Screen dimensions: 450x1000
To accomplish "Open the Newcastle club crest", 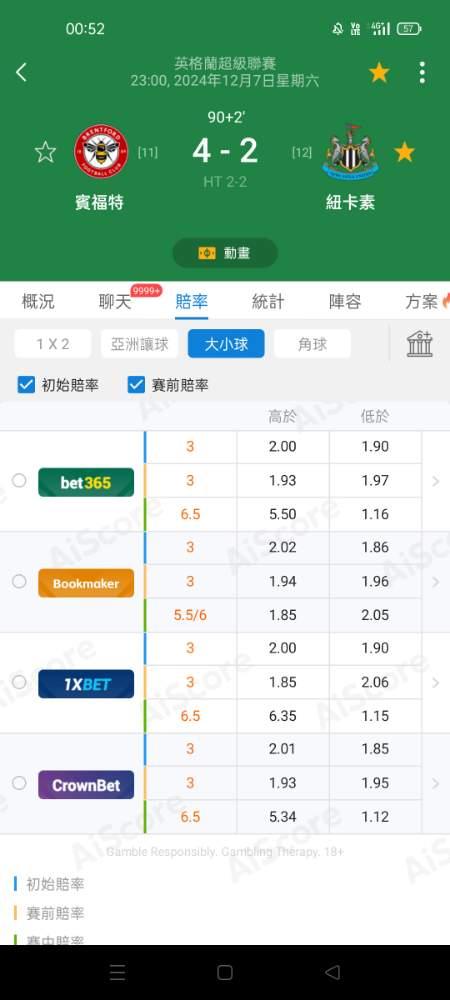I will pyautogui.click(x=351, y=151).
